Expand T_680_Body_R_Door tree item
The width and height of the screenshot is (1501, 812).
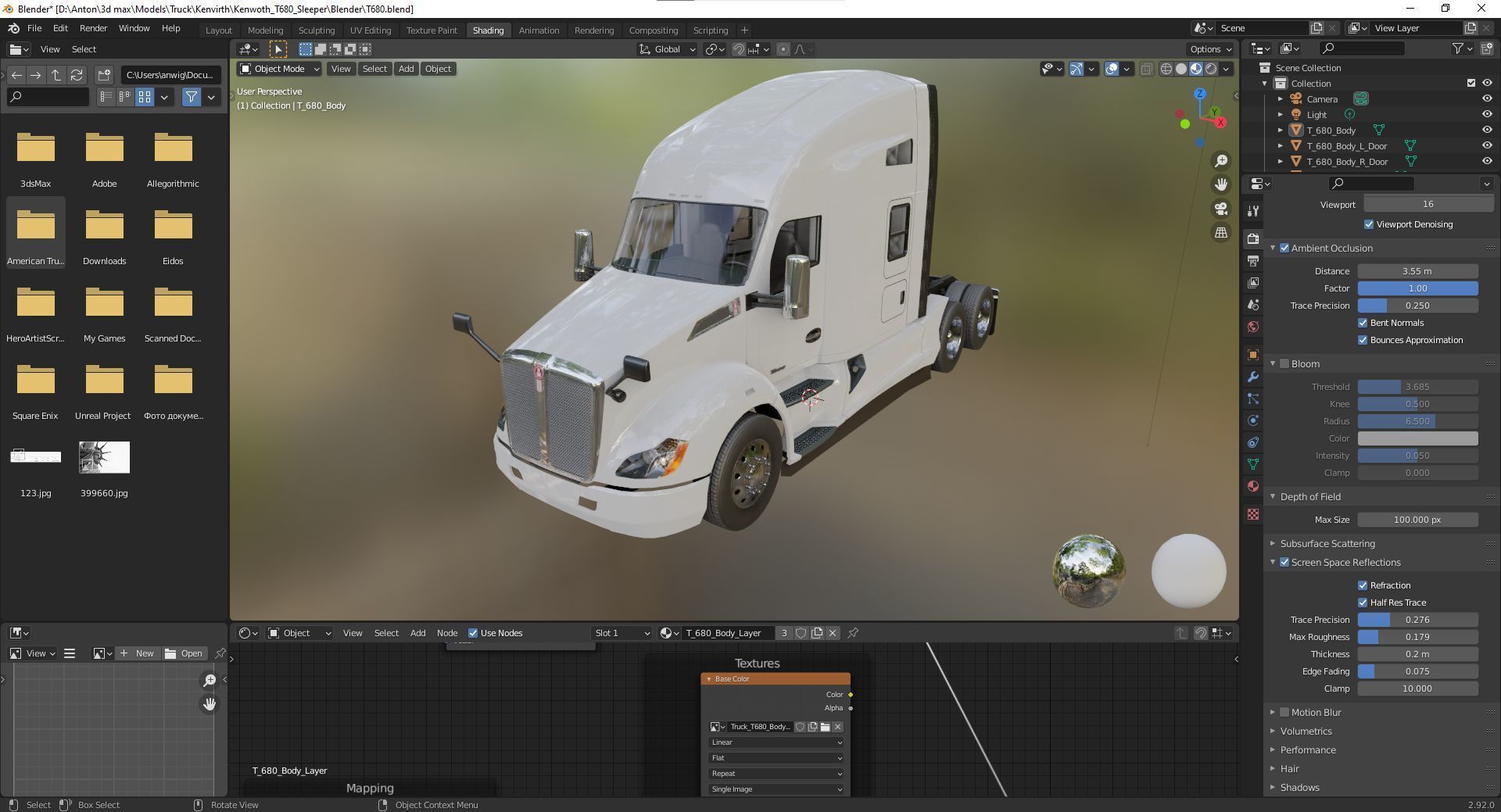pyautogui.click(x=1280, y=162)
